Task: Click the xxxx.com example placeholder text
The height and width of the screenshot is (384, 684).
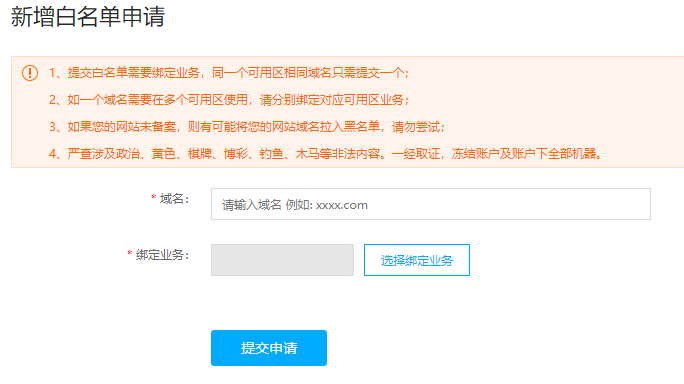Action: pos(342,205)
